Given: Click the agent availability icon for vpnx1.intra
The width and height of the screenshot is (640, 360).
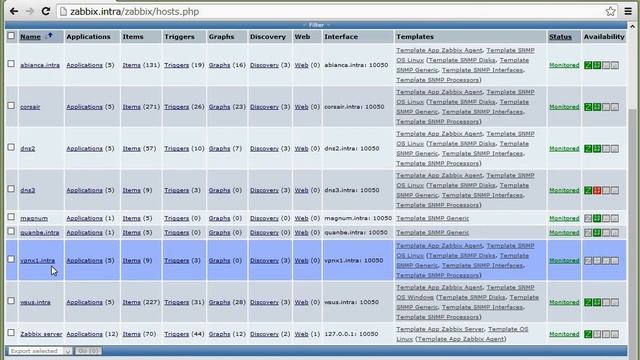Looking at the screenshot, I should (x=588, y=260).
